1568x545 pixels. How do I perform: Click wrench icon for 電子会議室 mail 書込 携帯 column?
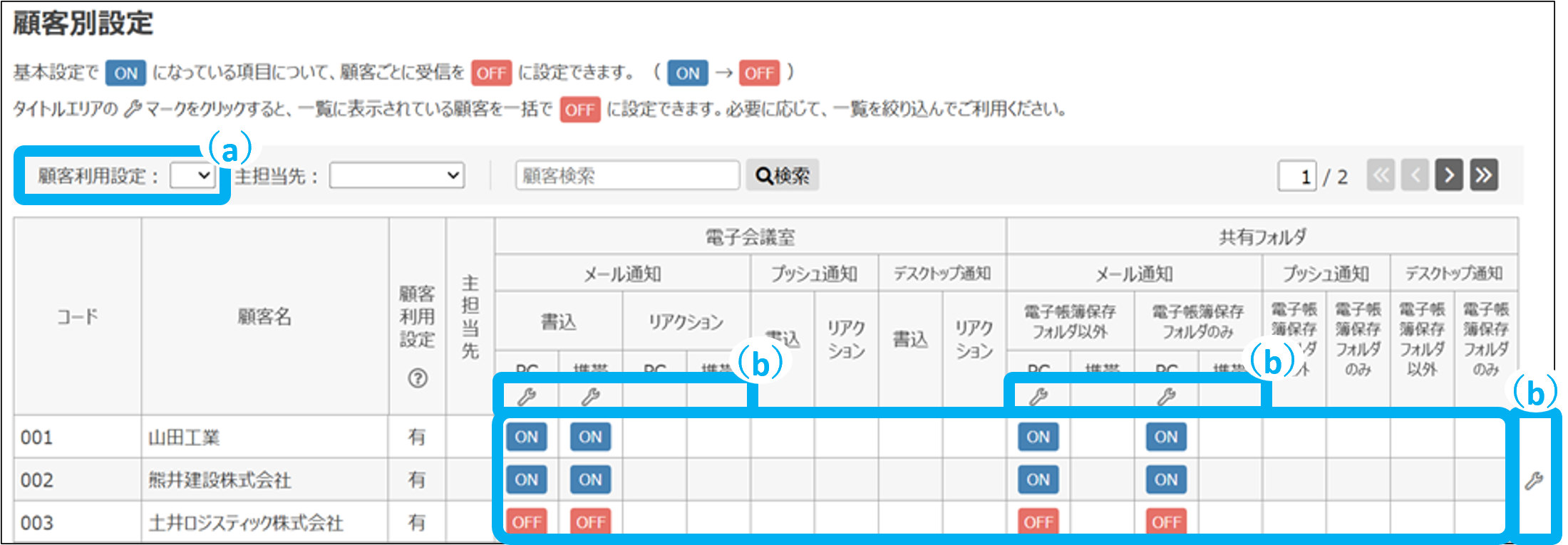(x=590, y=397)
